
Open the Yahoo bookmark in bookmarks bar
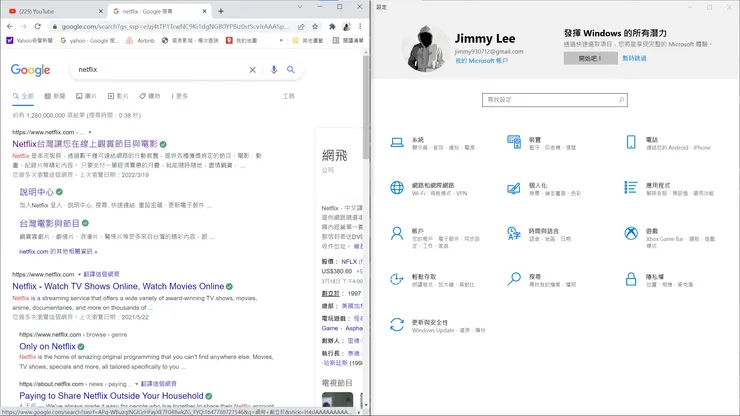point(29,41)
